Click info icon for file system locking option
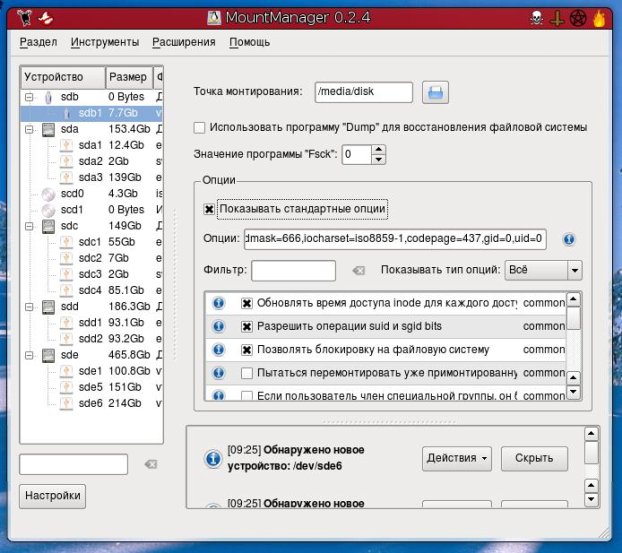622x553 pixels. (x=219, y=349)
